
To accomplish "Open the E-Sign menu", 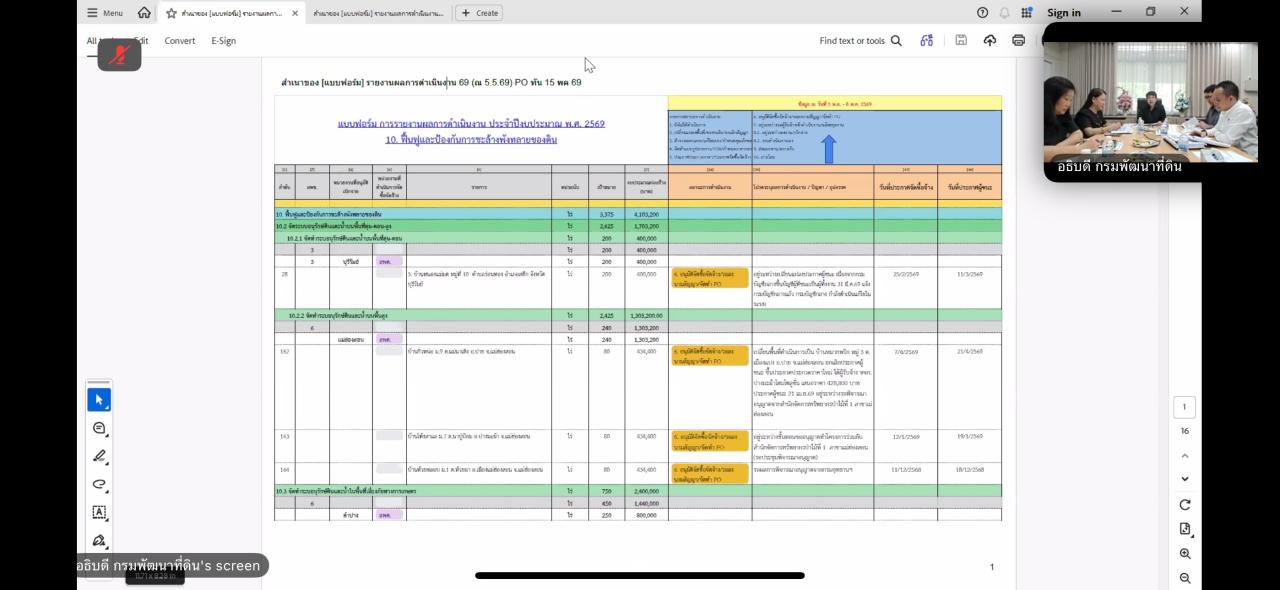I will pos(223,41).
